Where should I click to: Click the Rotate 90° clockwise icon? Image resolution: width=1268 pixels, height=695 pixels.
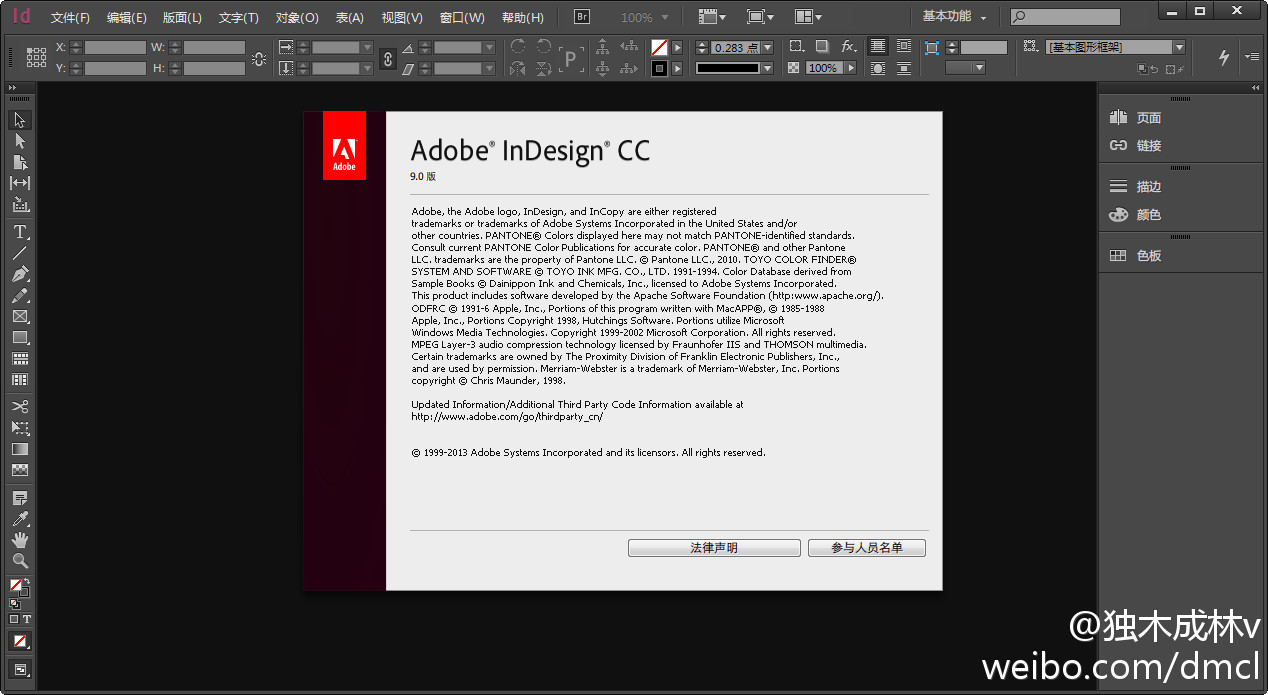pyautogui.click(x=517, y=46)
